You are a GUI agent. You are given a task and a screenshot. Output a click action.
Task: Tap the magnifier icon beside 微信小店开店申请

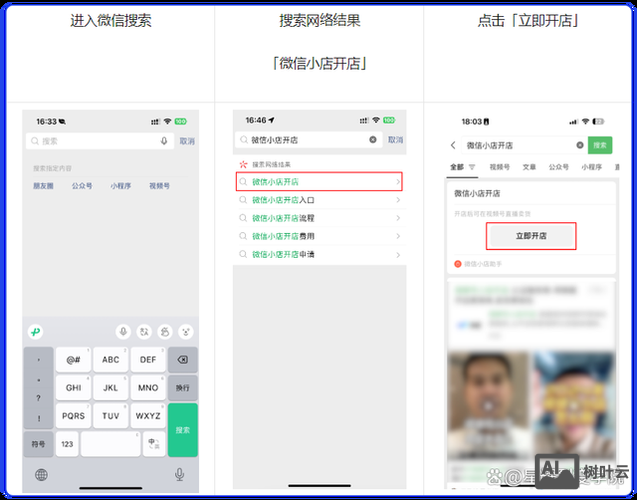tap(243, 254)
